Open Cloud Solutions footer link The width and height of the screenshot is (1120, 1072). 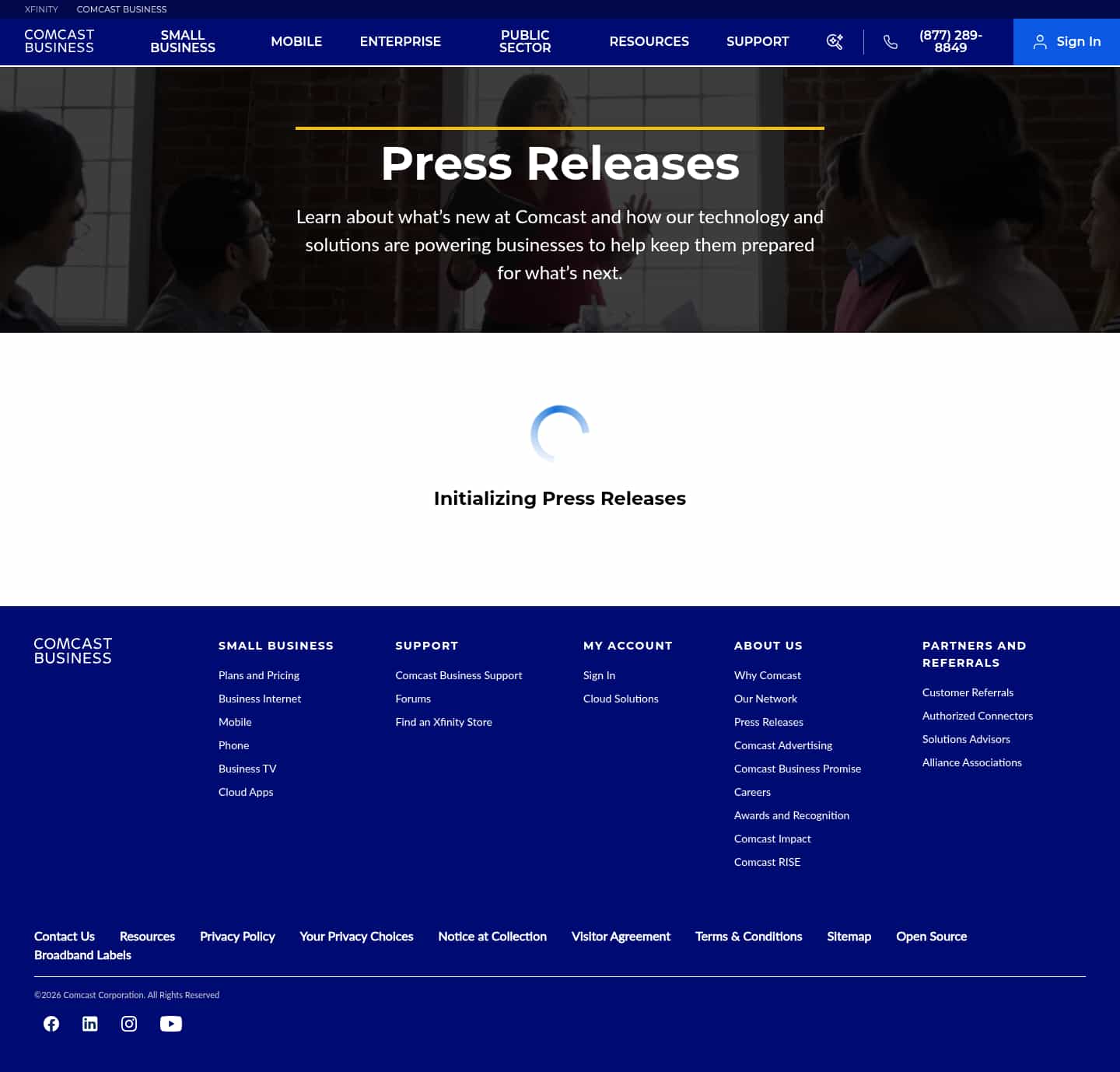click(621, 699)
